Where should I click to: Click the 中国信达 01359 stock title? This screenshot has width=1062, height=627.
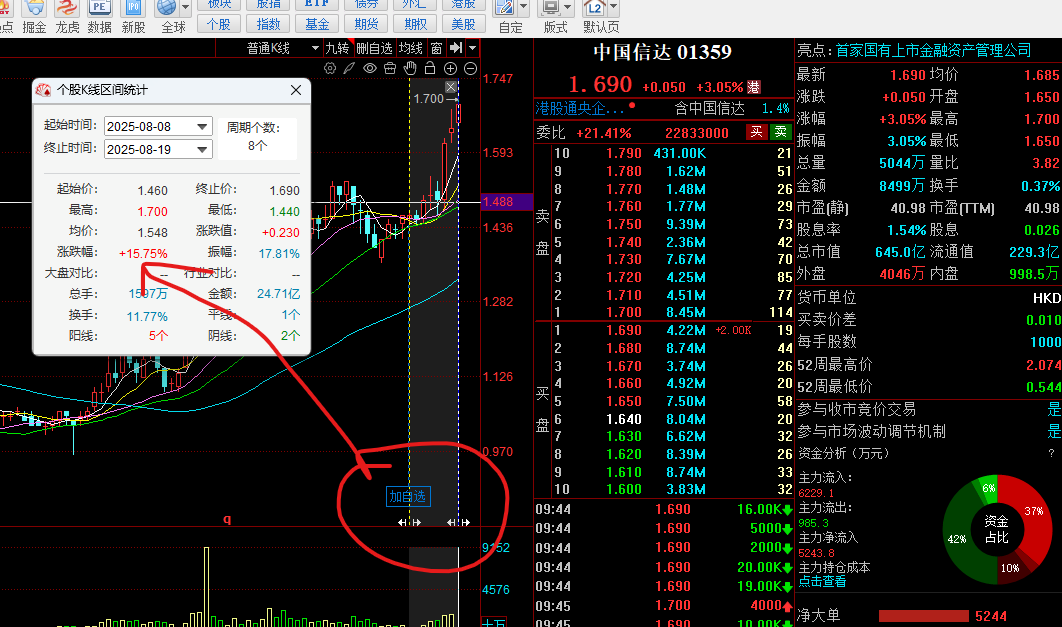(x=662, y=52)
